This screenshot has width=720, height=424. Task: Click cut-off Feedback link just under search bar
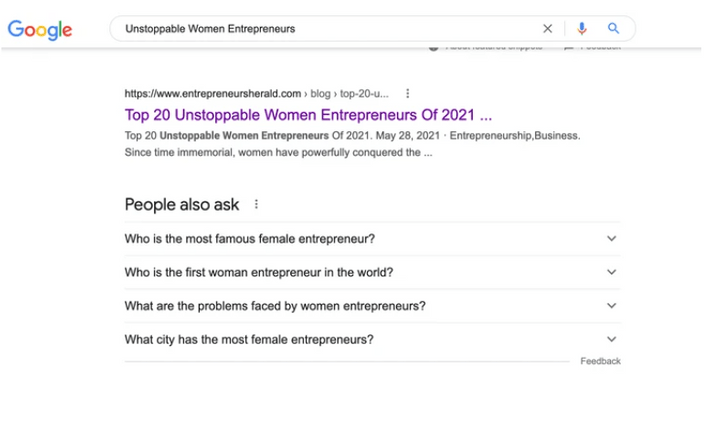(x=598, y=47)
